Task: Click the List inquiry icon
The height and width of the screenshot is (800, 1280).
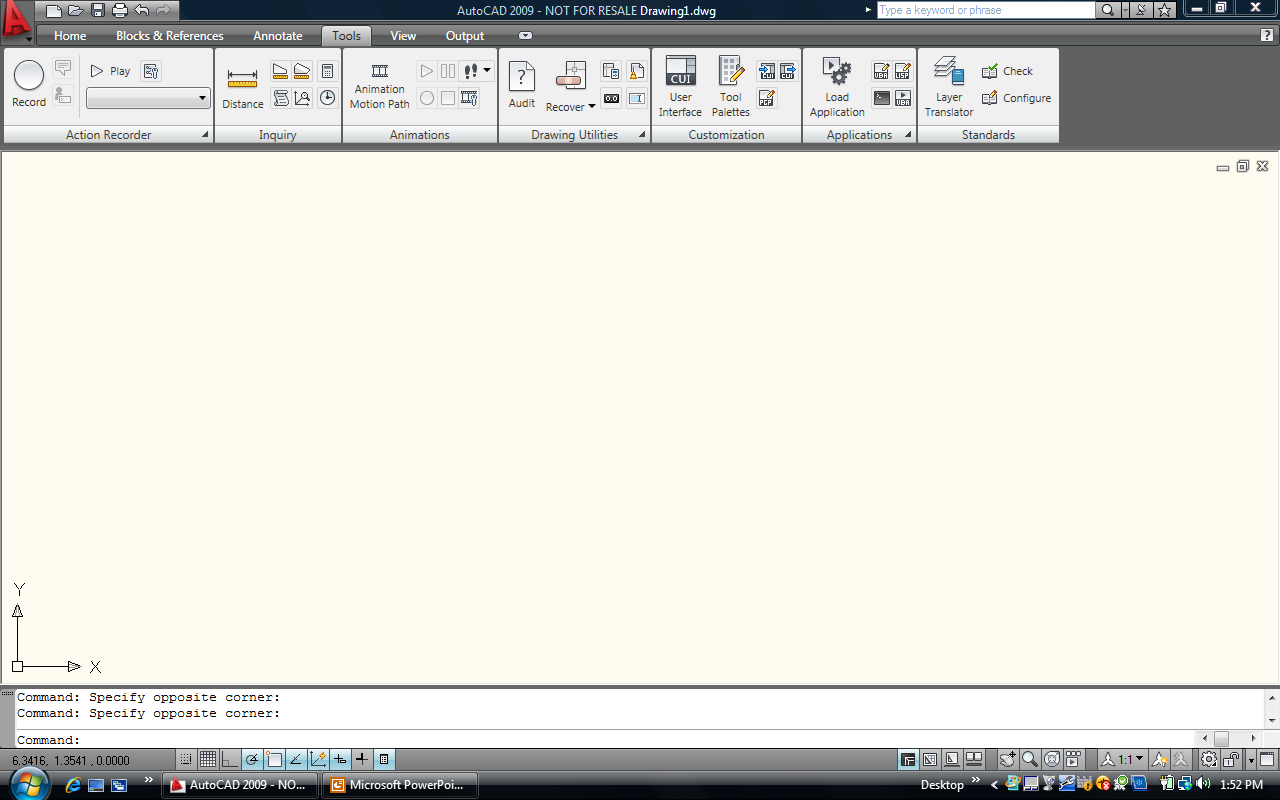Action: click(x=280, y=98)
